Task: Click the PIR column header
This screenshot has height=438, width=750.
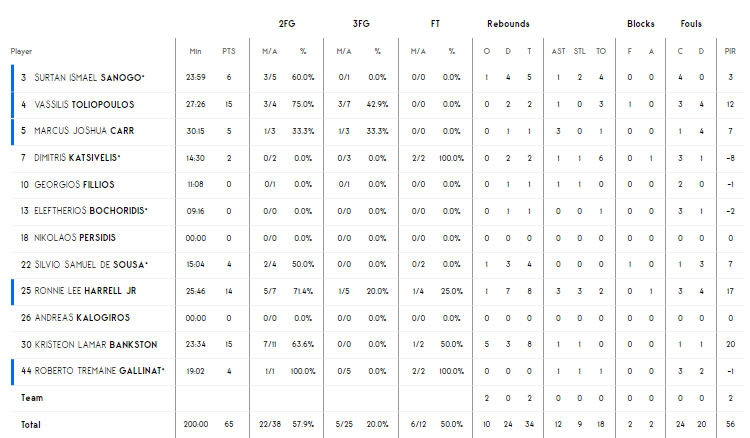Action: (x=730, y=51)
